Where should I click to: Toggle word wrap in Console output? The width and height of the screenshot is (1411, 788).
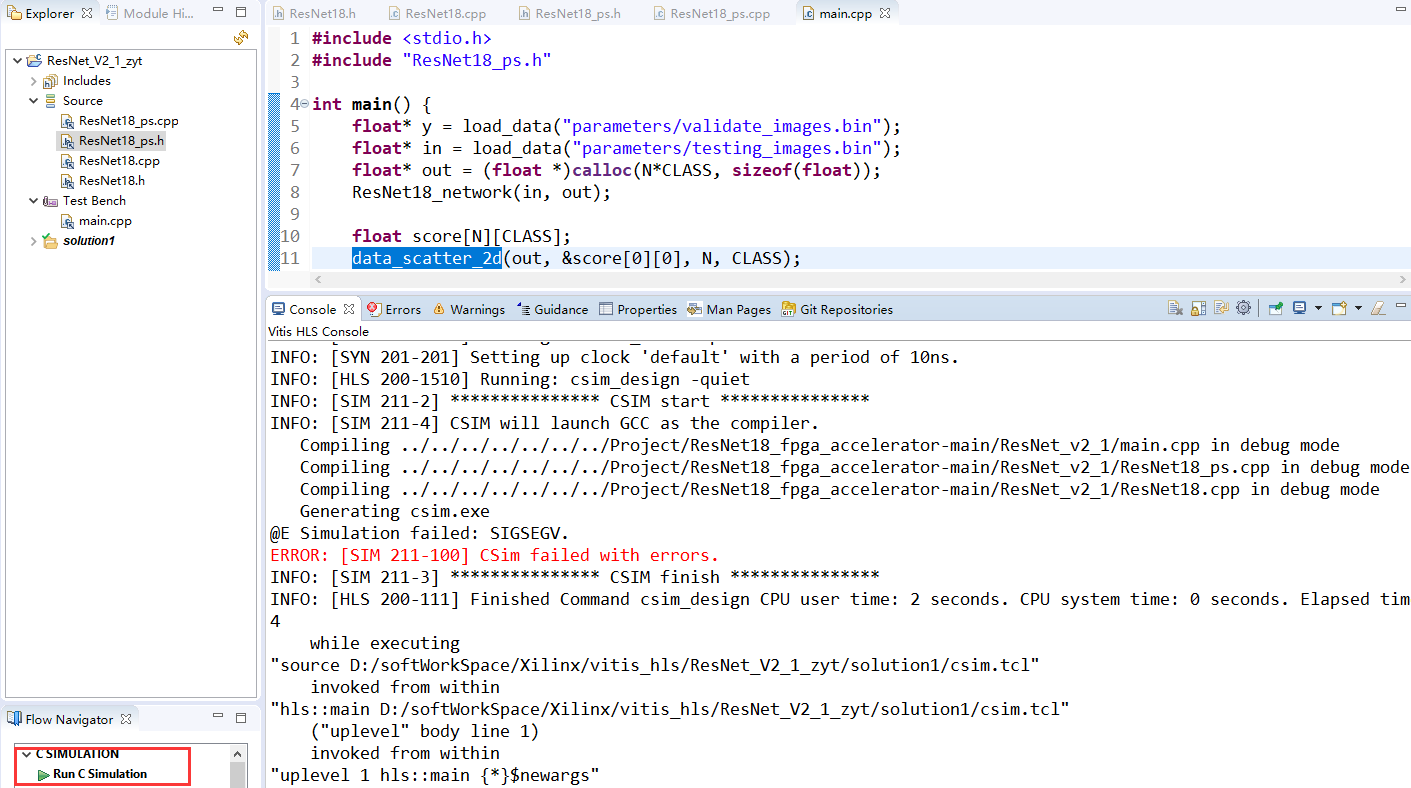point(1221,308)
